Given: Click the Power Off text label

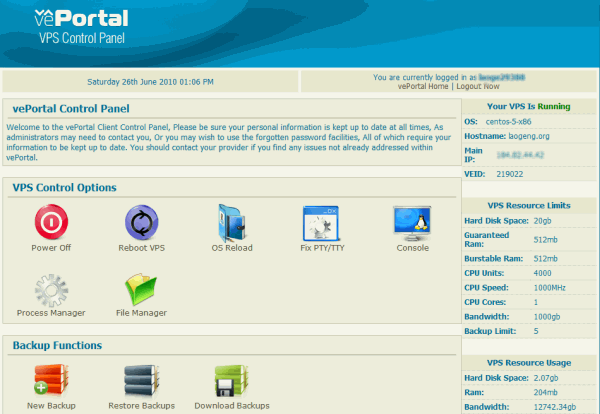Looking at the screenshot, I should [51, 248].
